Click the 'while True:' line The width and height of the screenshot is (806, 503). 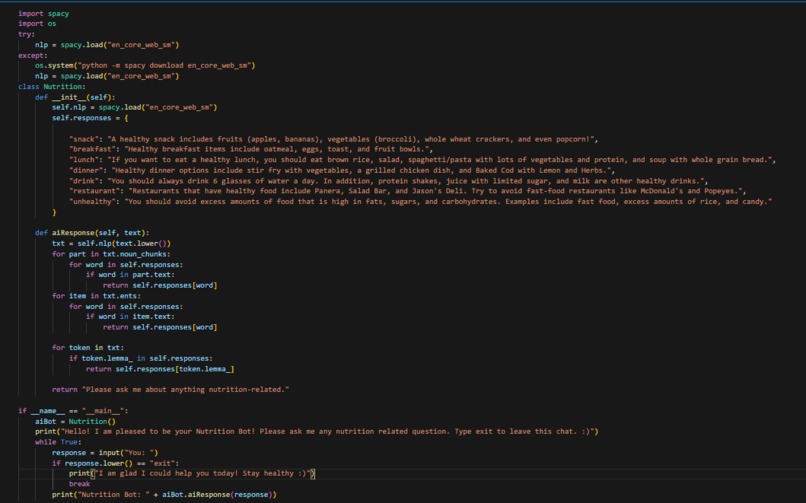pos(58,442)
